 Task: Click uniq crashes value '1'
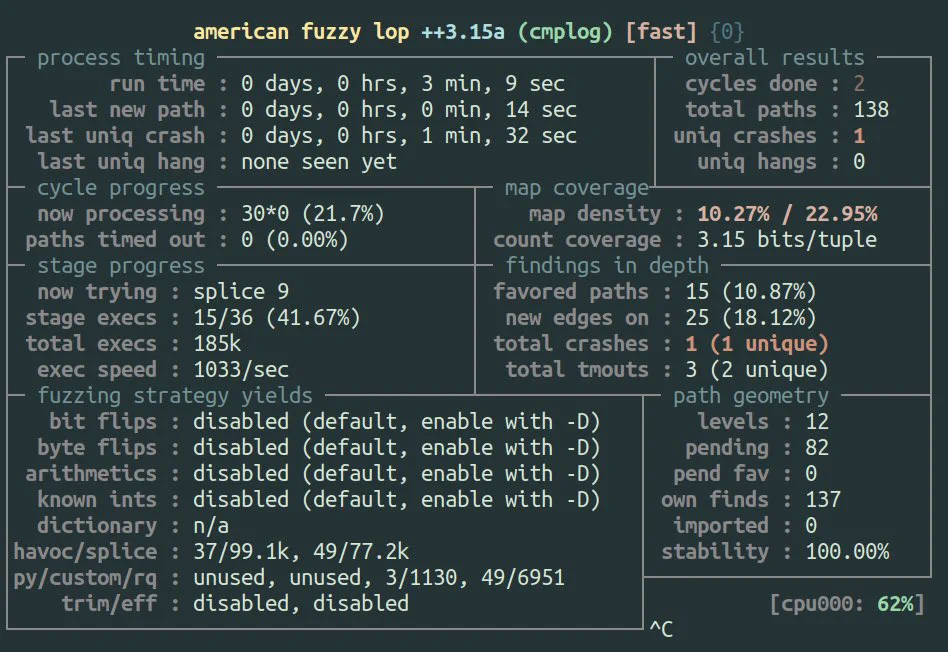click(859, 135)
